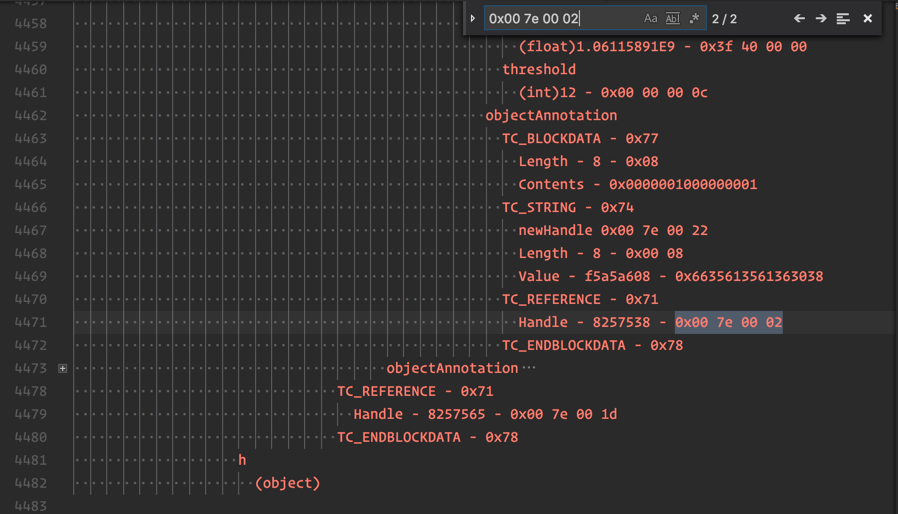Click TC_REFERENCE - 0x71 on line 4470
This screenshot has width=898, height=514.
click(x=580, y=299)
